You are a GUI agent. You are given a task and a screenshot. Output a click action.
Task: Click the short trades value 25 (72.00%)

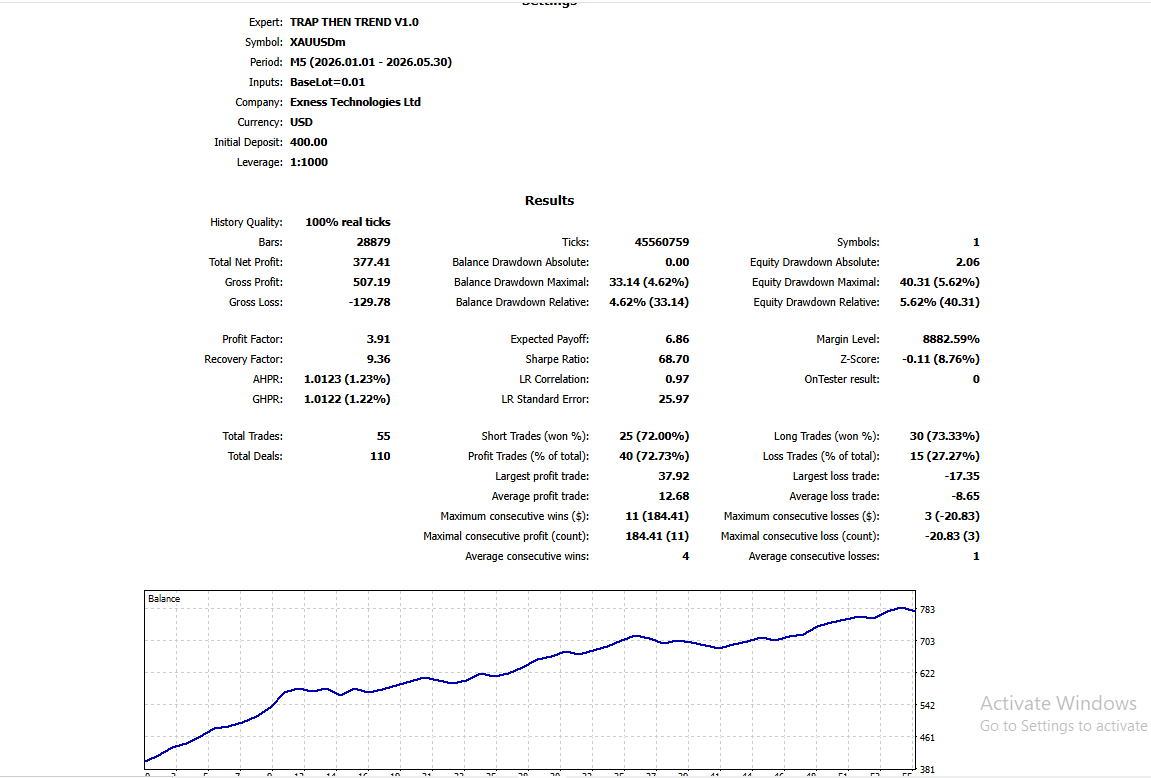(654, 436)
